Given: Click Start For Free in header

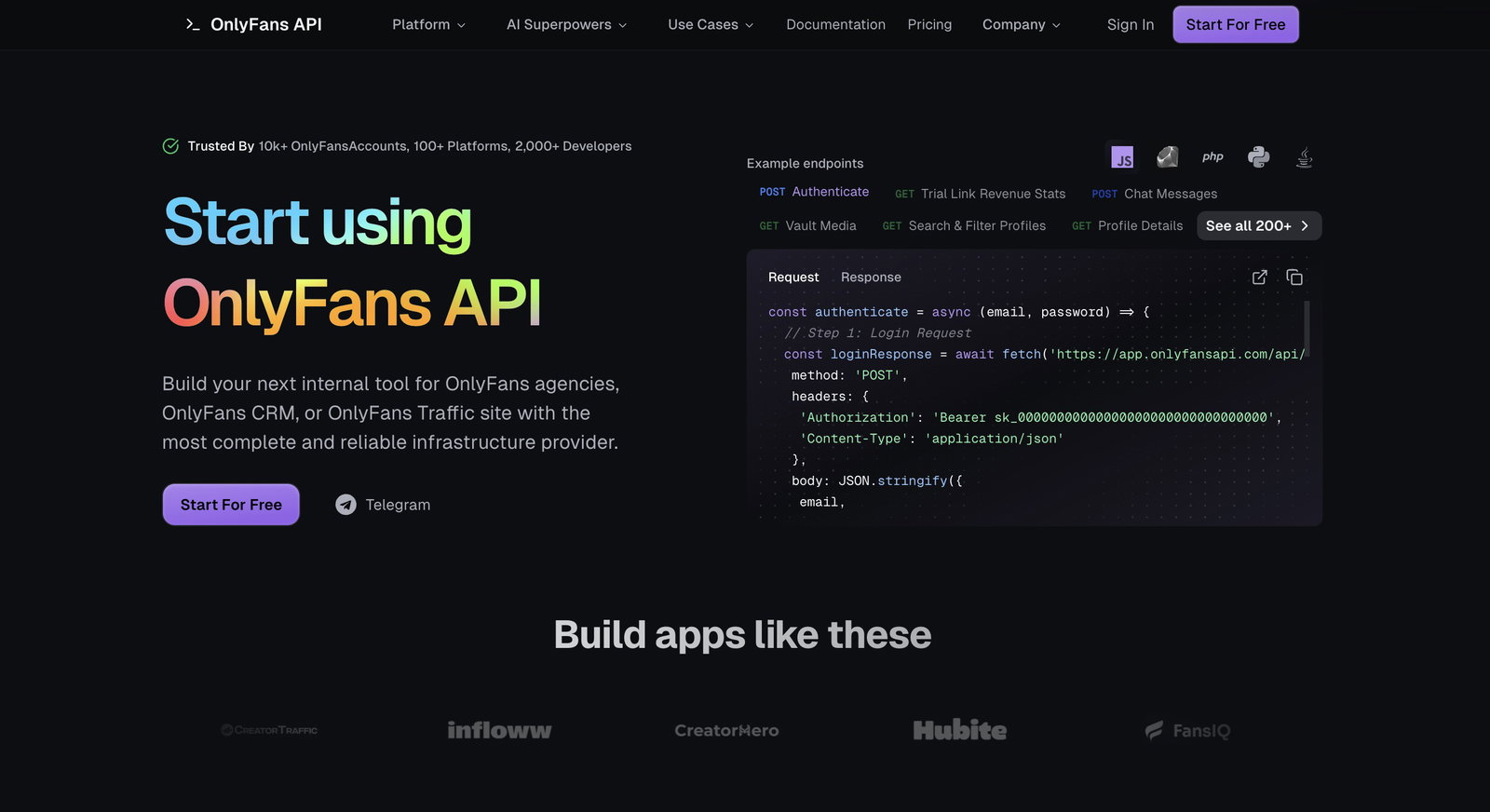Looking at the screenshot, I should (x=1235, y=24).
